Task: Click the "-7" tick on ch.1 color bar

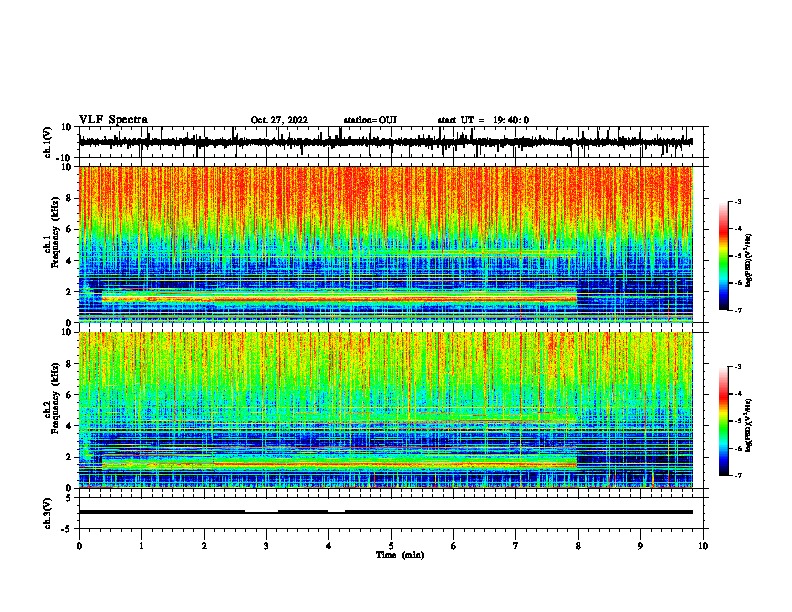Action: tap(738, 310)
